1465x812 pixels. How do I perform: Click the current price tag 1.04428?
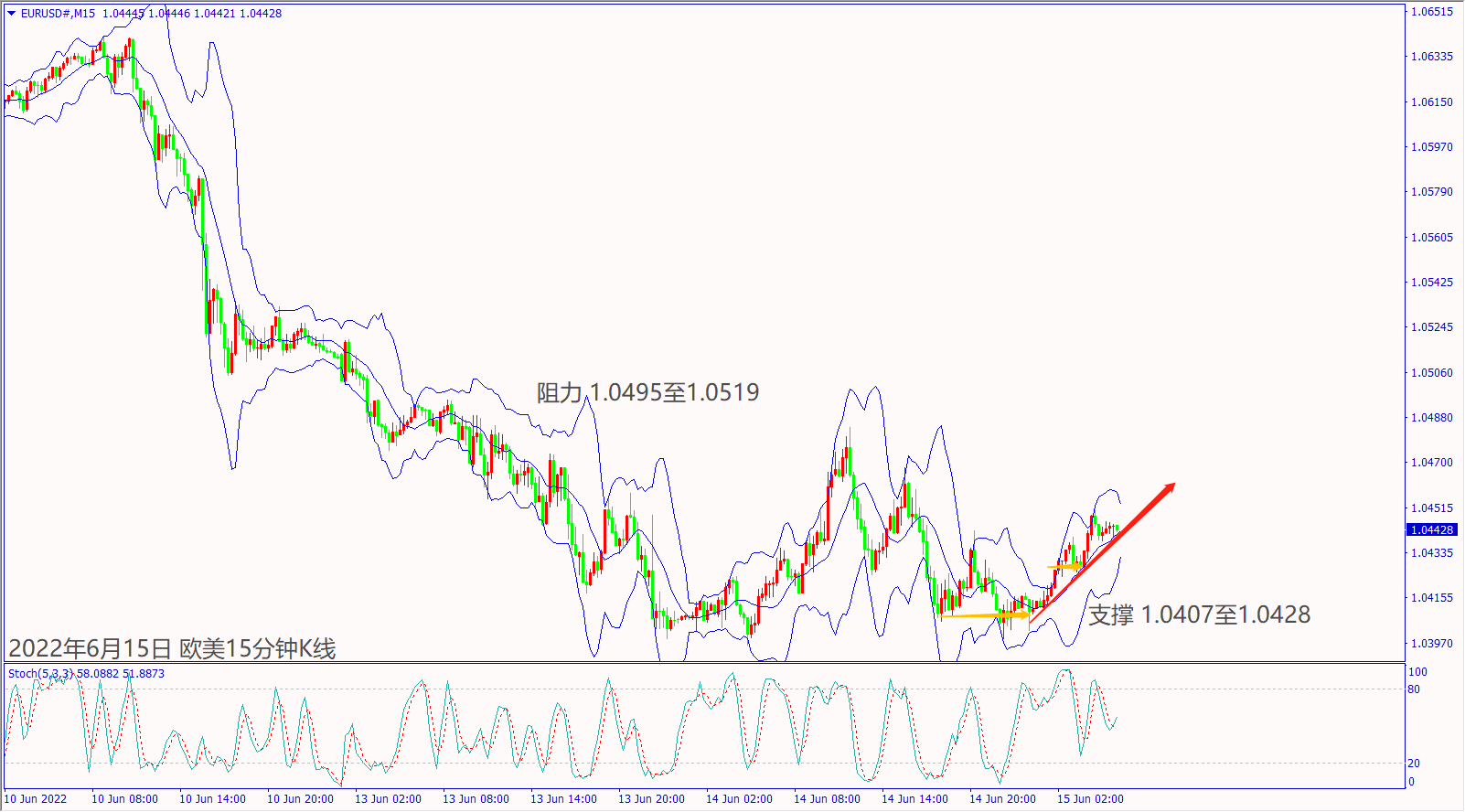pos(1431,530)
